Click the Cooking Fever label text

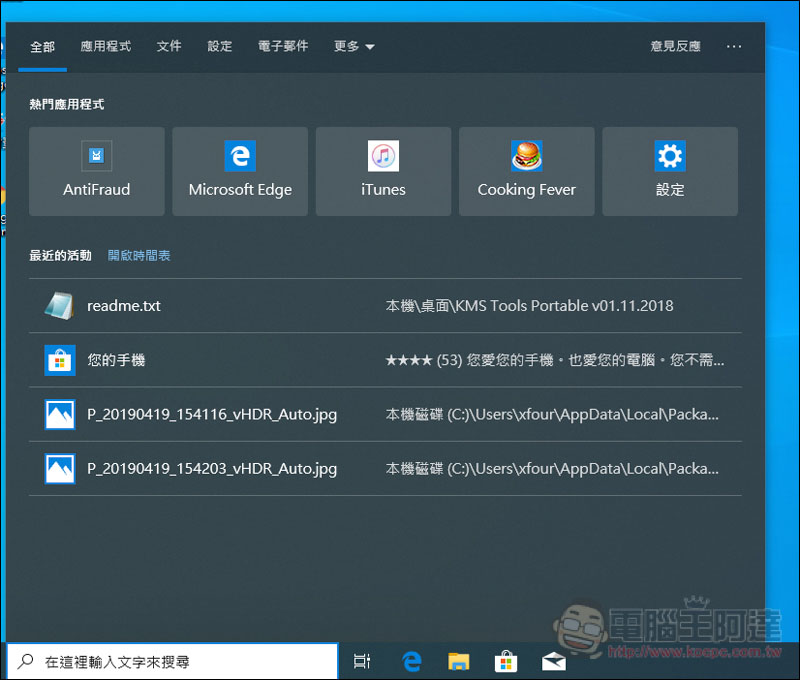[527, 190]
